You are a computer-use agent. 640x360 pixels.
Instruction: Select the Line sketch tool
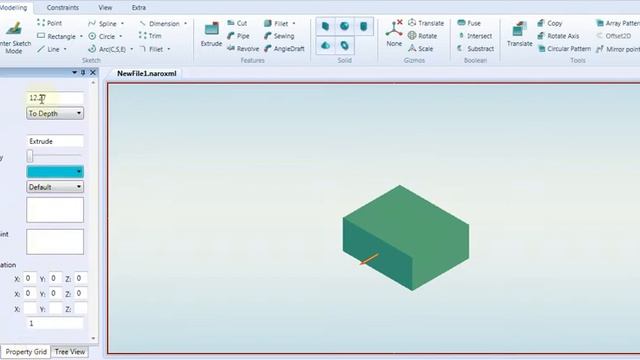[48, 49]
